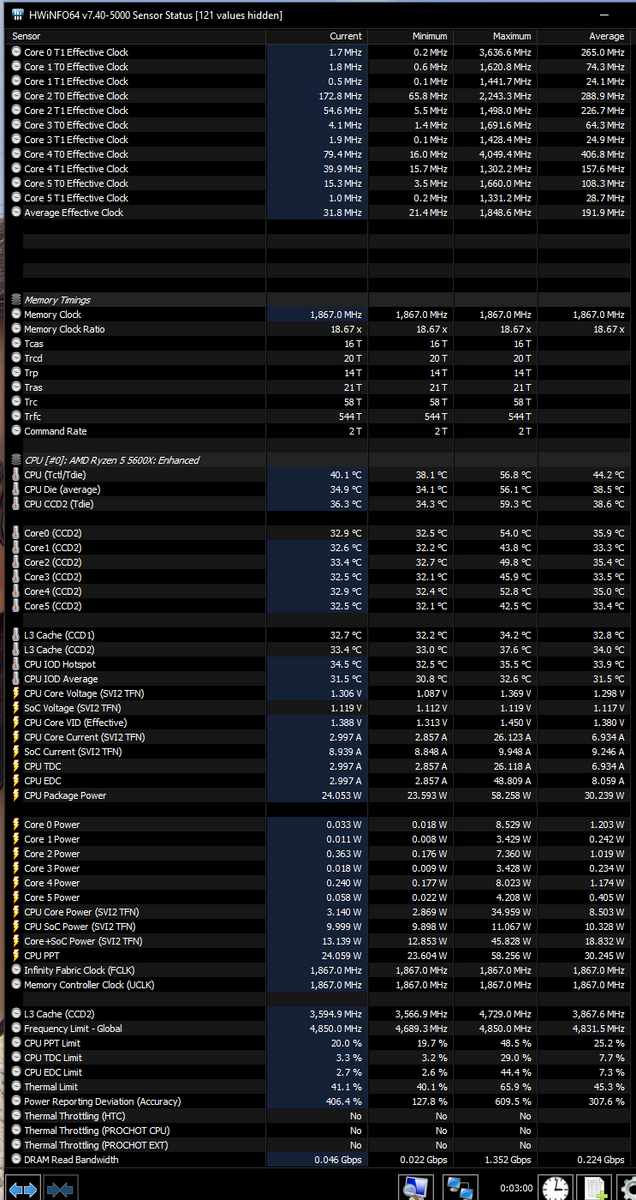The height and width of the screenshot is (1200, 636).
Task: Click the icon of Tcas timing row
Action: [x=16, y=344]
